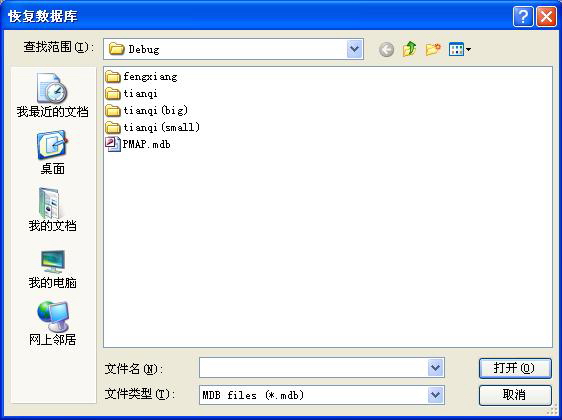Expand the 查找范围 Debug folder dropdown

[354, 49]
